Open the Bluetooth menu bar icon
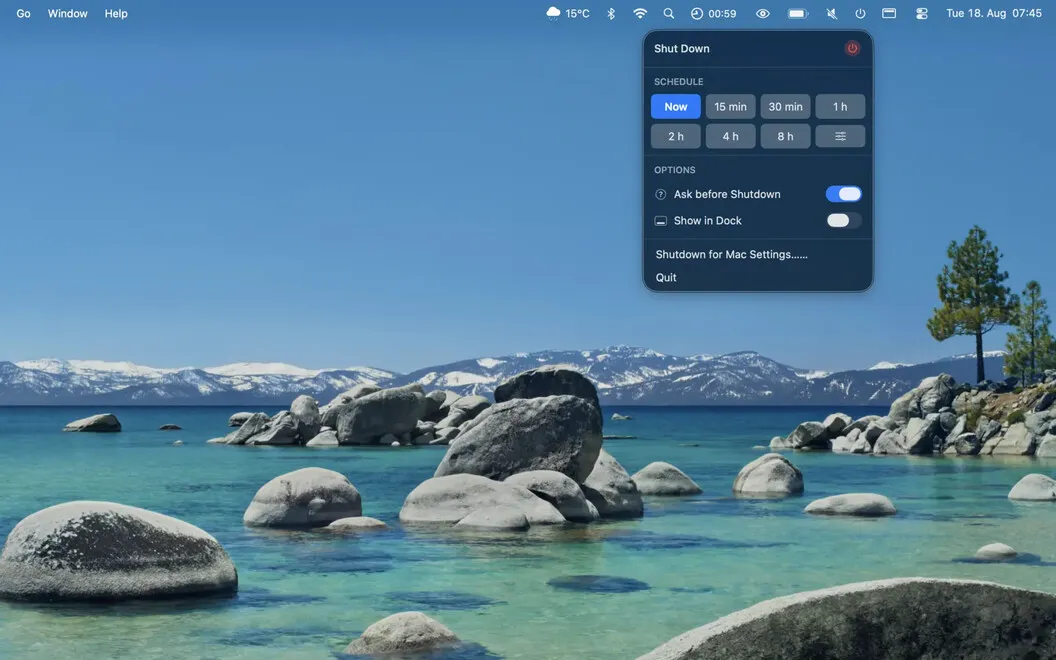 pos(611,13)
